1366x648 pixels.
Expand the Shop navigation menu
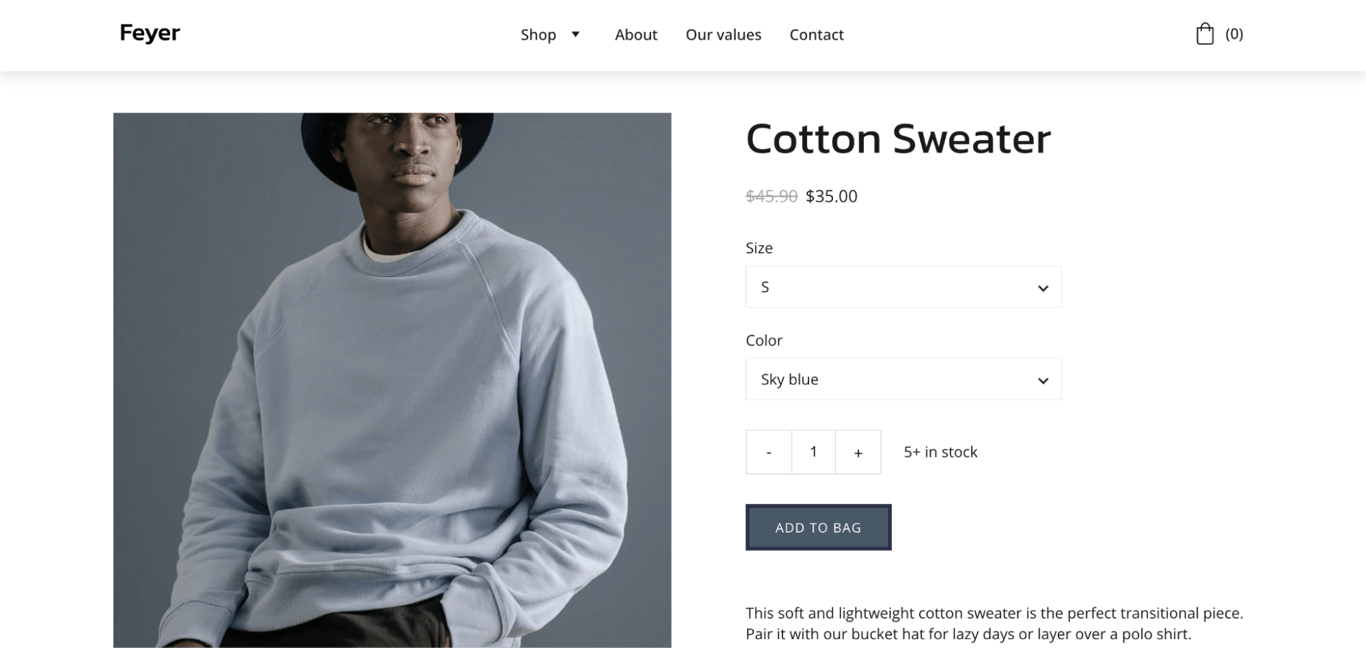pos(537,34)
